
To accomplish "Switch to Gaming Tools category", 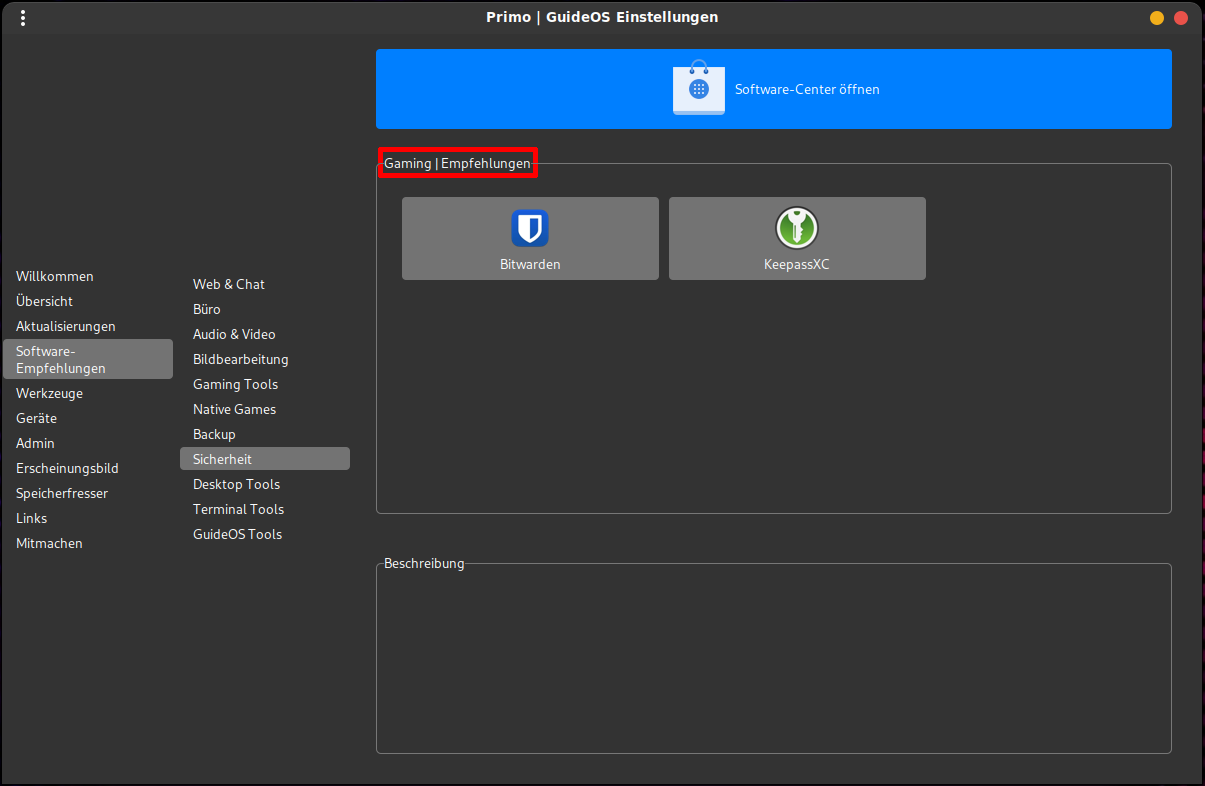I will pos(235,384).
